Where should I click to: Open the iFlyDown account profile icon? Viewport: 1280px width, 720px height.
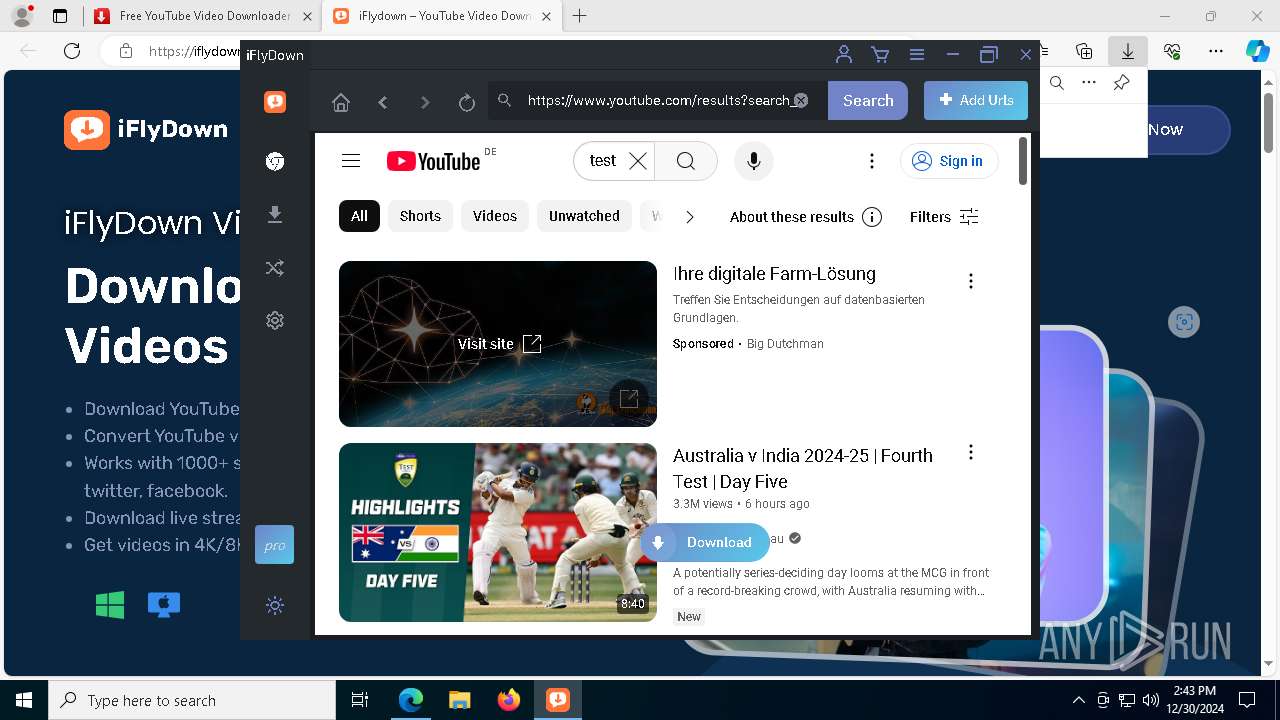pyautogui.click(x=844, y=55)
